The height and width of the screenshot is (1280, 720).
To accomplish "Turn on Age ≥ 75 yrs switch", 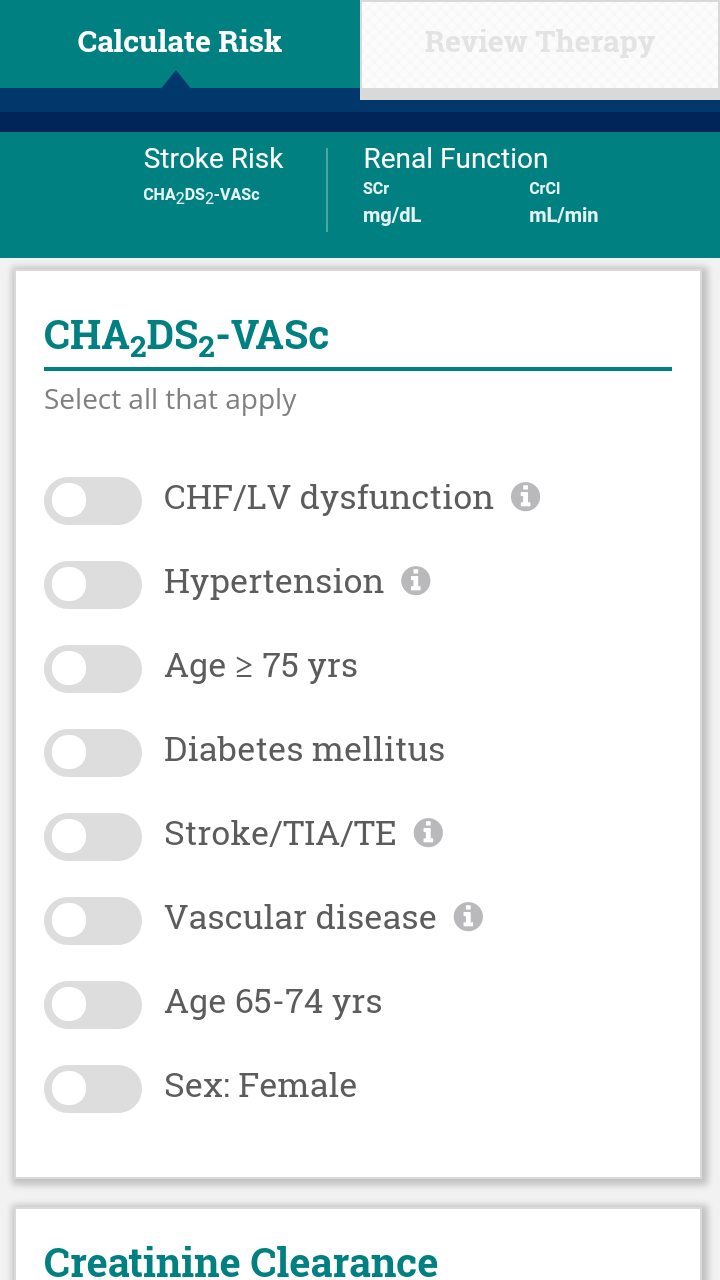I will pyautogui.click(x=93, y=669).
